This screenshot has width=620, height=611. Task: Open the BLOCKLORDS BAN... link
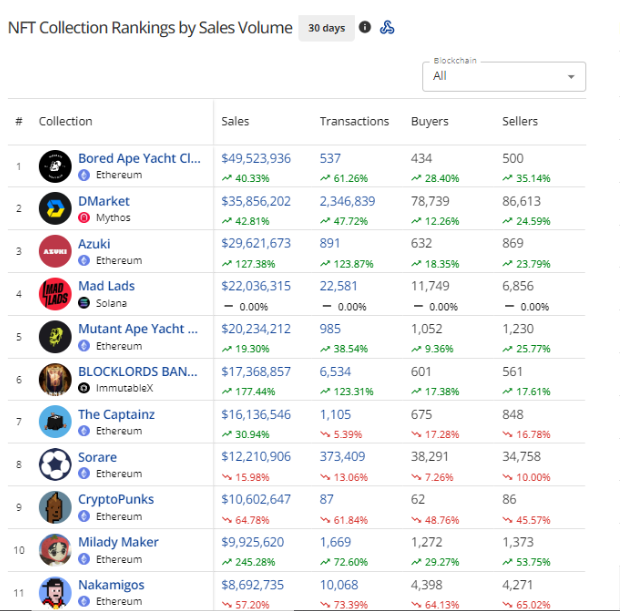coord(138,371)
